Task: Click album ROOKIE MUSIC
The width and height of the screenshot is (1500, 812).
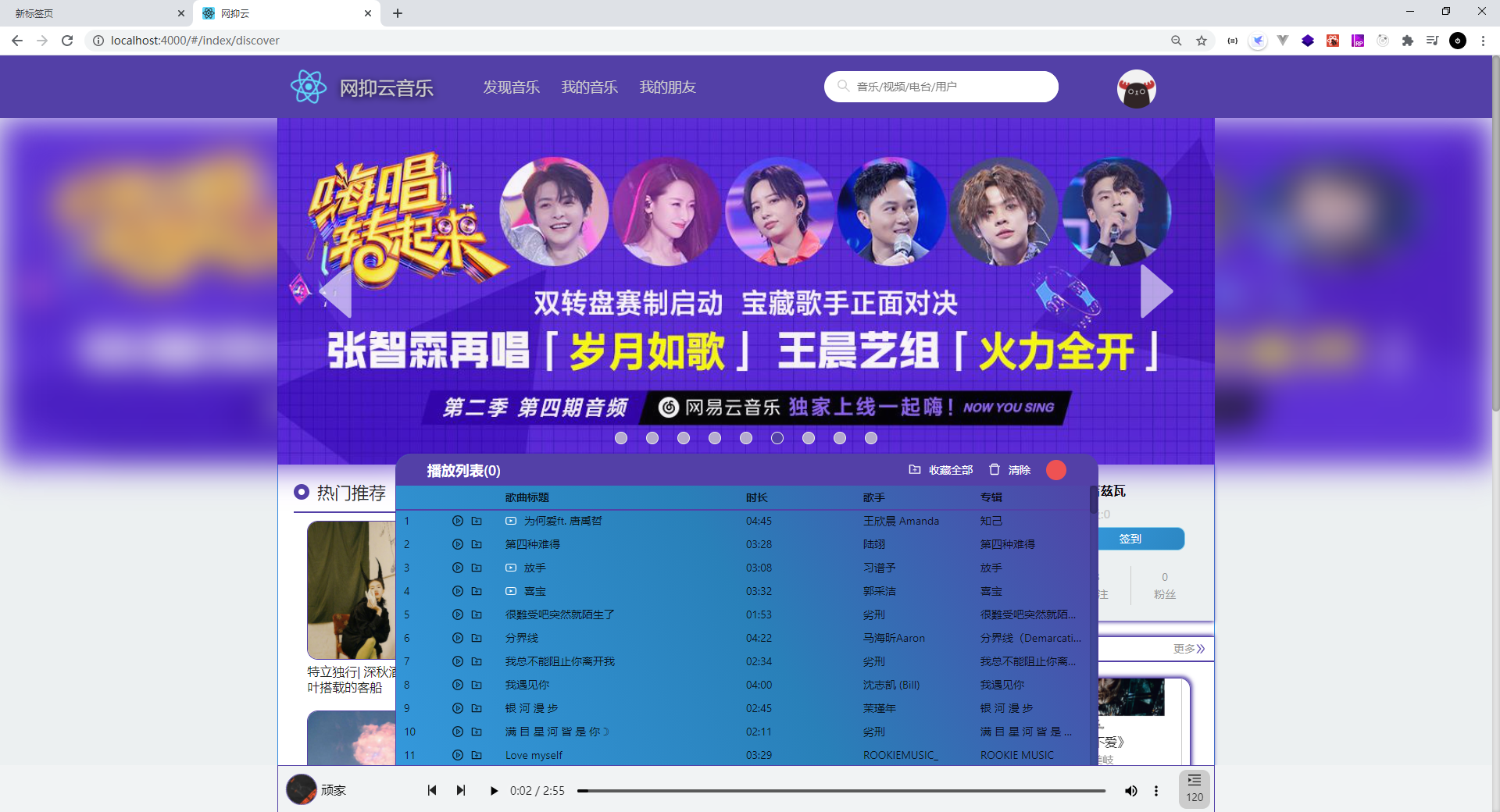Action: click(1017, 755)
